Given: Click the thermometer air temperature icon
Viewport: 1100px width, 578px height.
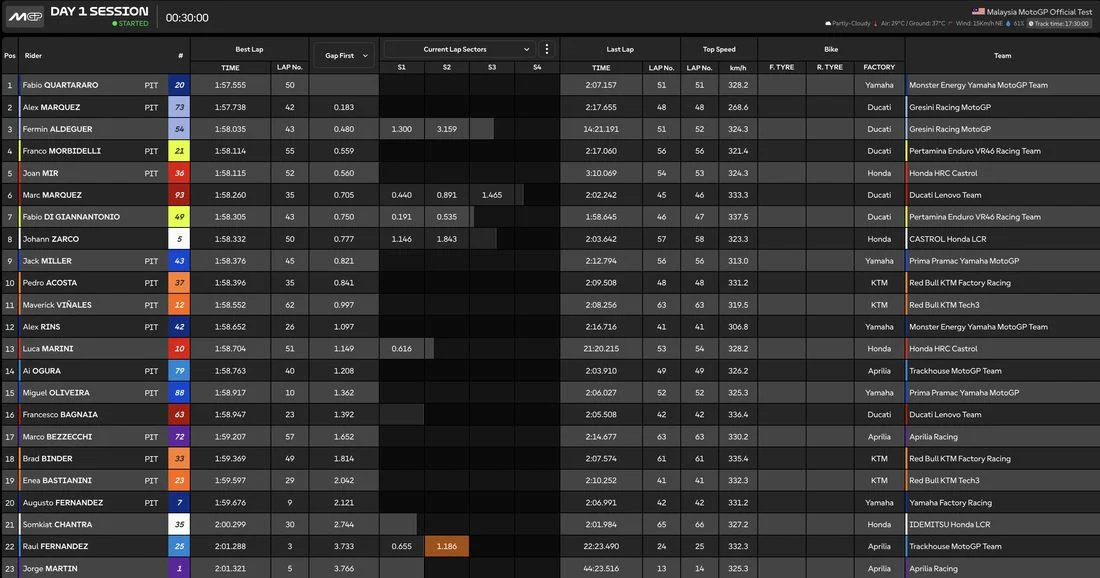Looking at the screenshot, I should (876, 23).
